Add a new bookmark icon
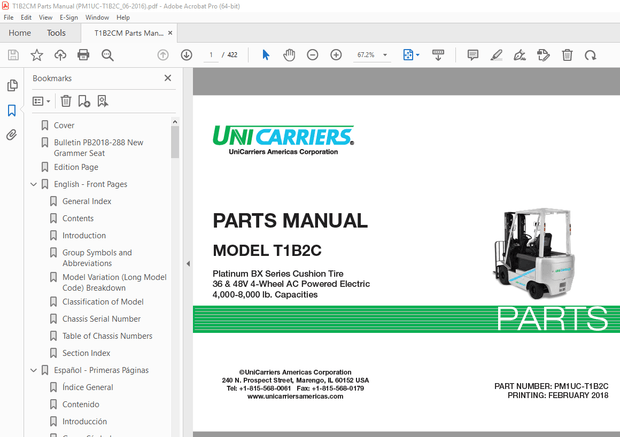The image size is (620, 437). tap(84, 101)
